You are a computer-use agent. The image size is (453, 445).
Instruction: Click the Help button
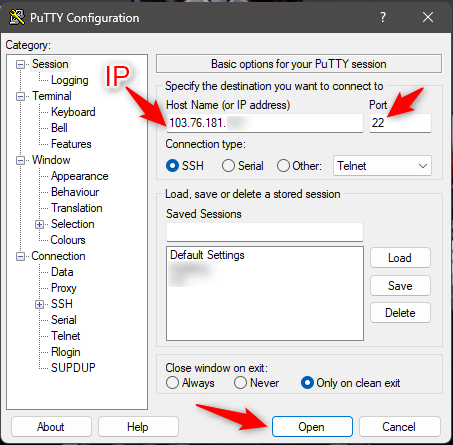click(x=138, y=427)
